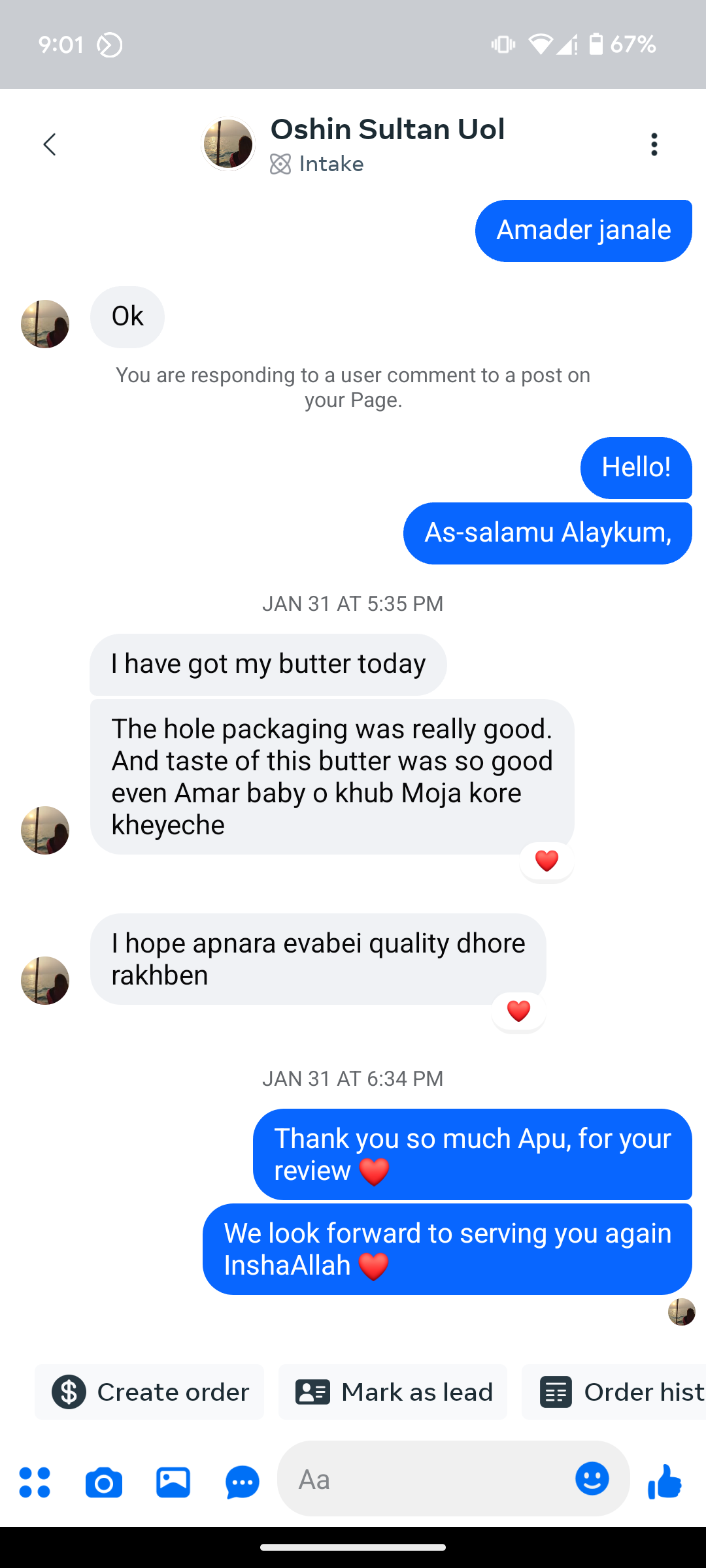Open the four-dot apps grid icon

(35, 1482)
